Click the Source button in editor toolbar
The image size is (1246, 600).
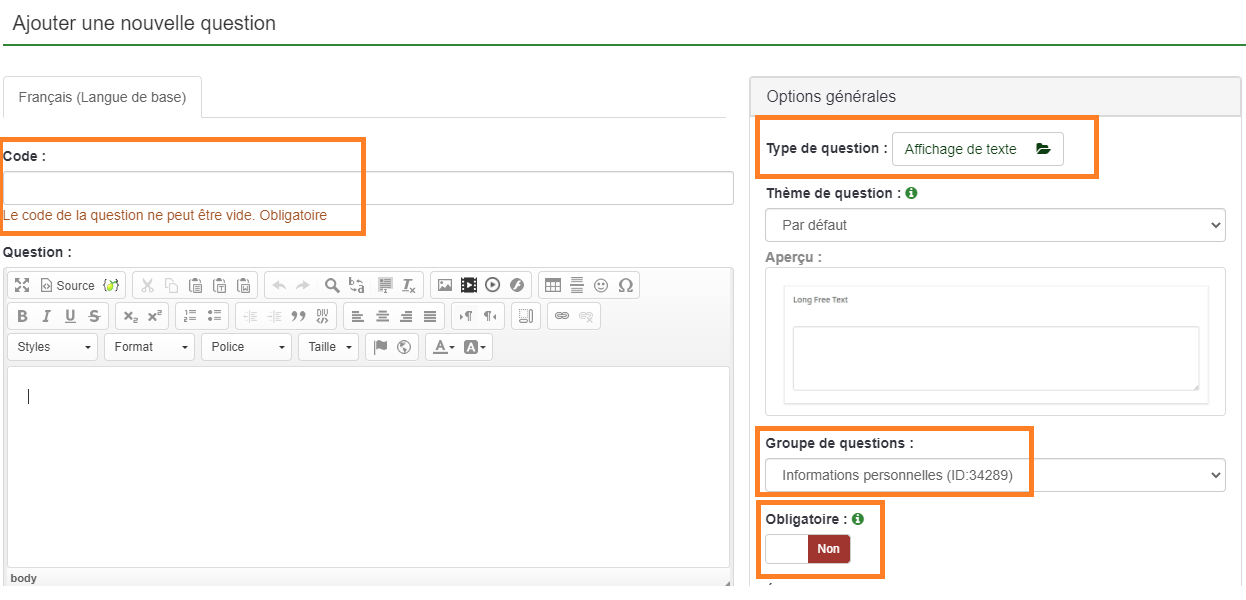tap(67, 285)
